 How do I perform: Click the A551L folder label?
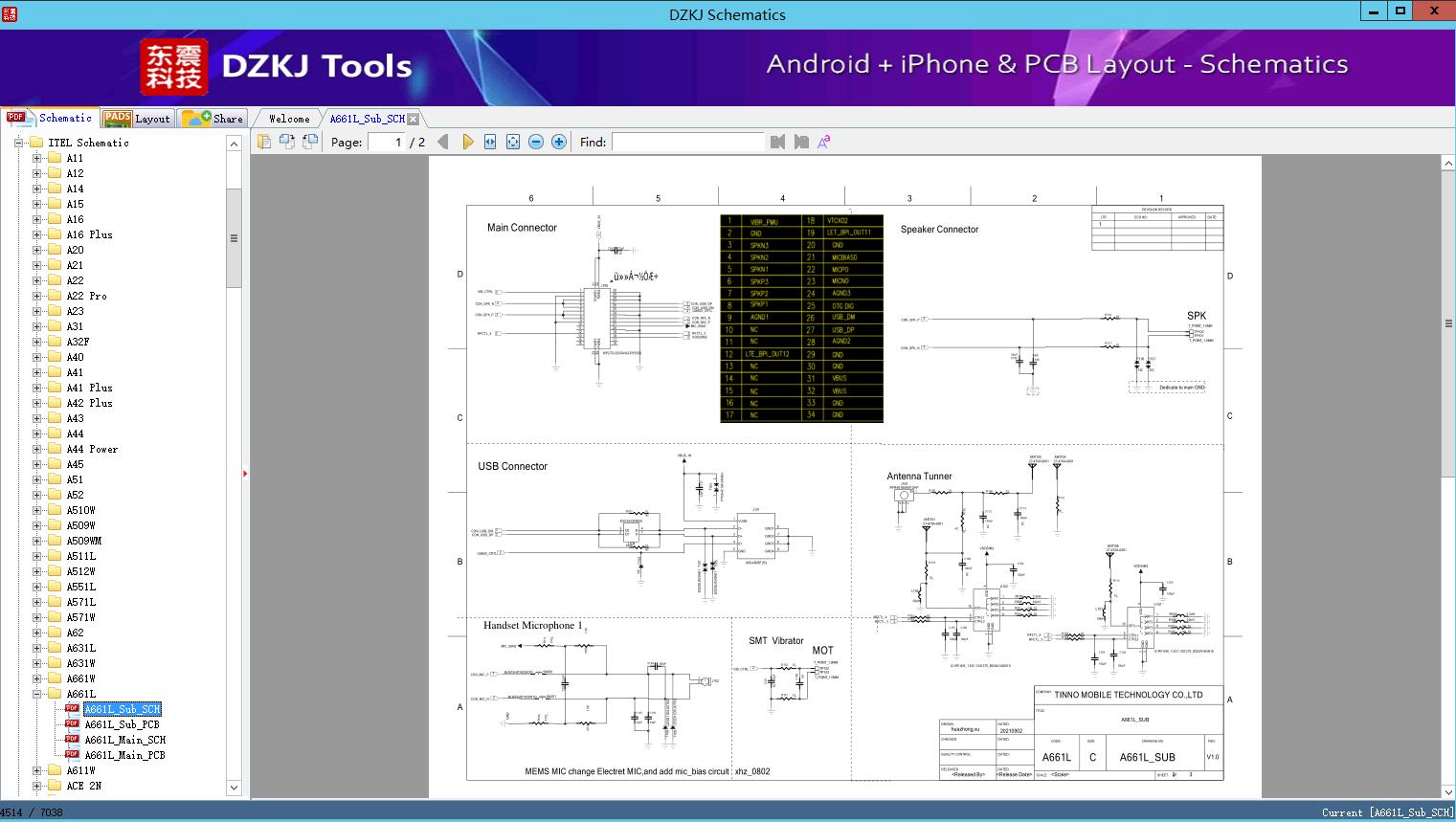pos(81,587)
